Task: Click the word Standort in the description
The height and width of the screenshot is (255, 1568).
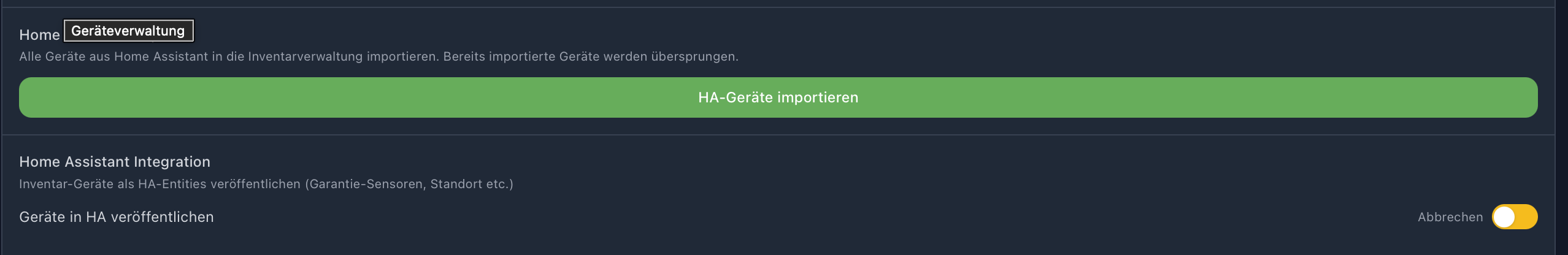Action: click(454, 184)
